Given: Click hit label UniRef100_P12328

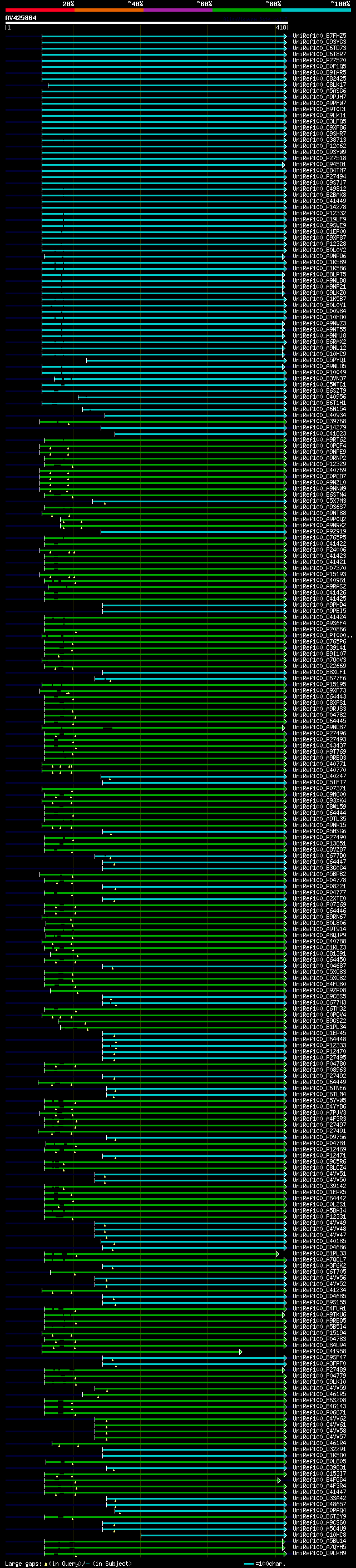Looking at the screenshot, I should (x=319, y=244).
